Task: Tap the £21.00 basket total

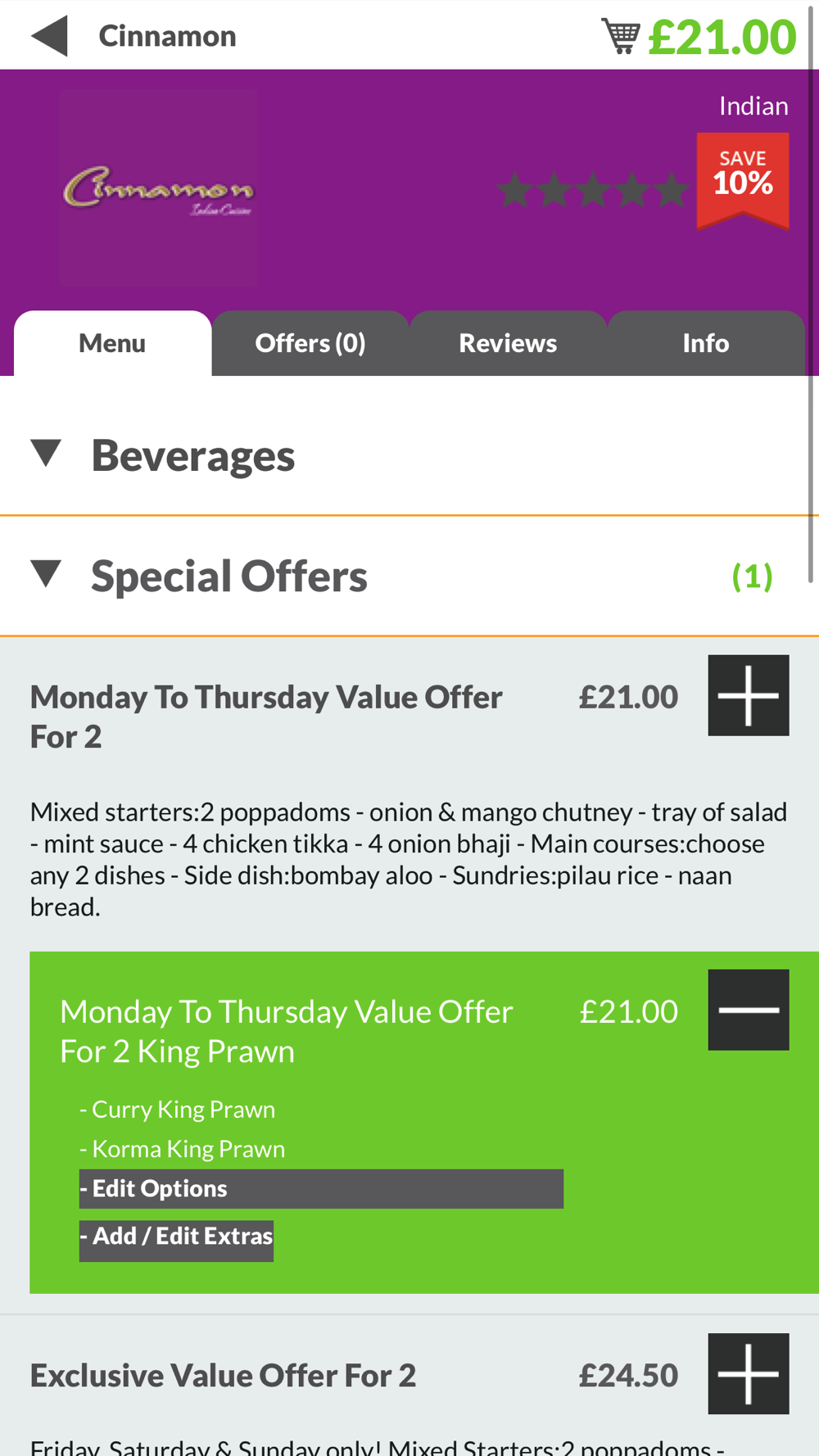Action: pos(722,37)
